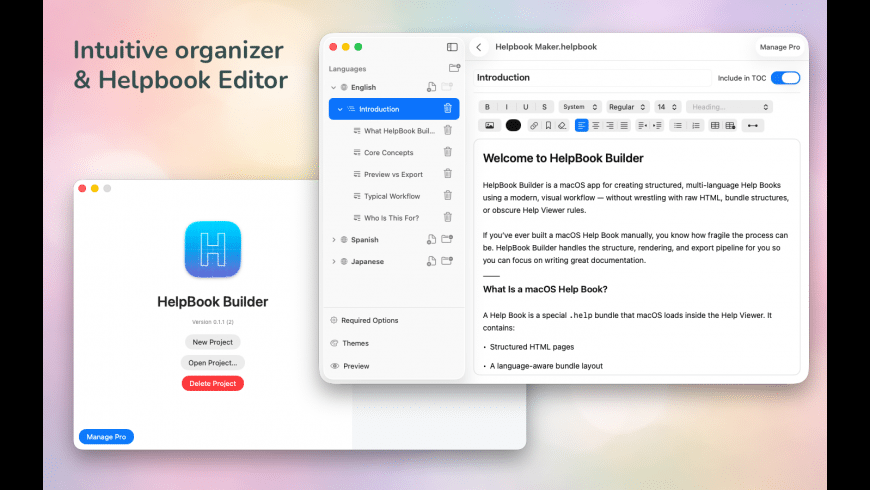Open Themes in sidebar
Image resolution: width=870 pixels, height=490 pixels.
click(x=350, y=343)
